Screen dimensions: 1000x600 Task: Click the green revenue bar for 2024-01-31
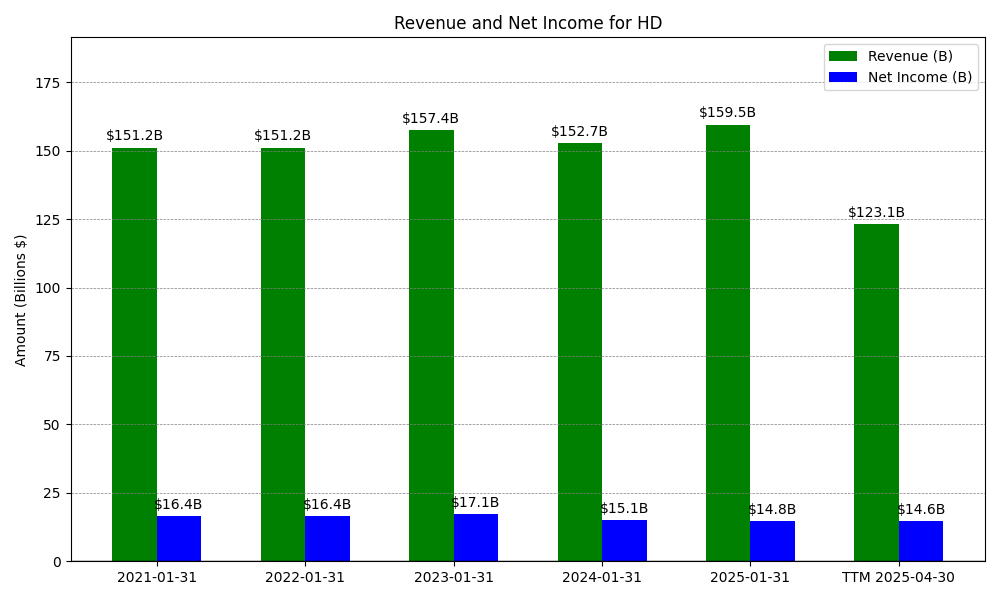pyautogui.click(x=580, y=352)
